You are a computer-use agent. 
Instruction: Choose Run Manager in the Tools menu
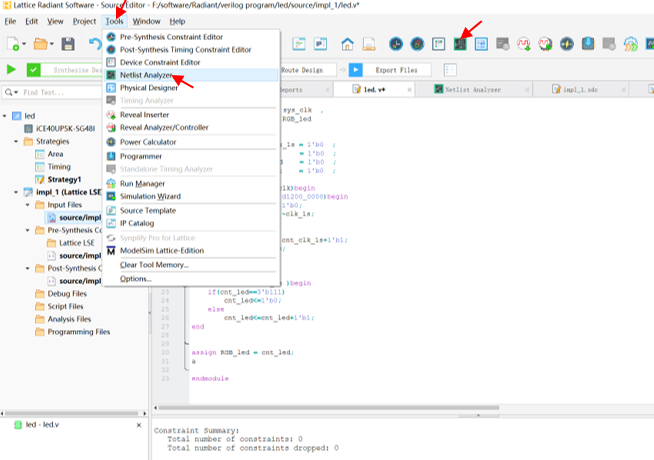191,183
